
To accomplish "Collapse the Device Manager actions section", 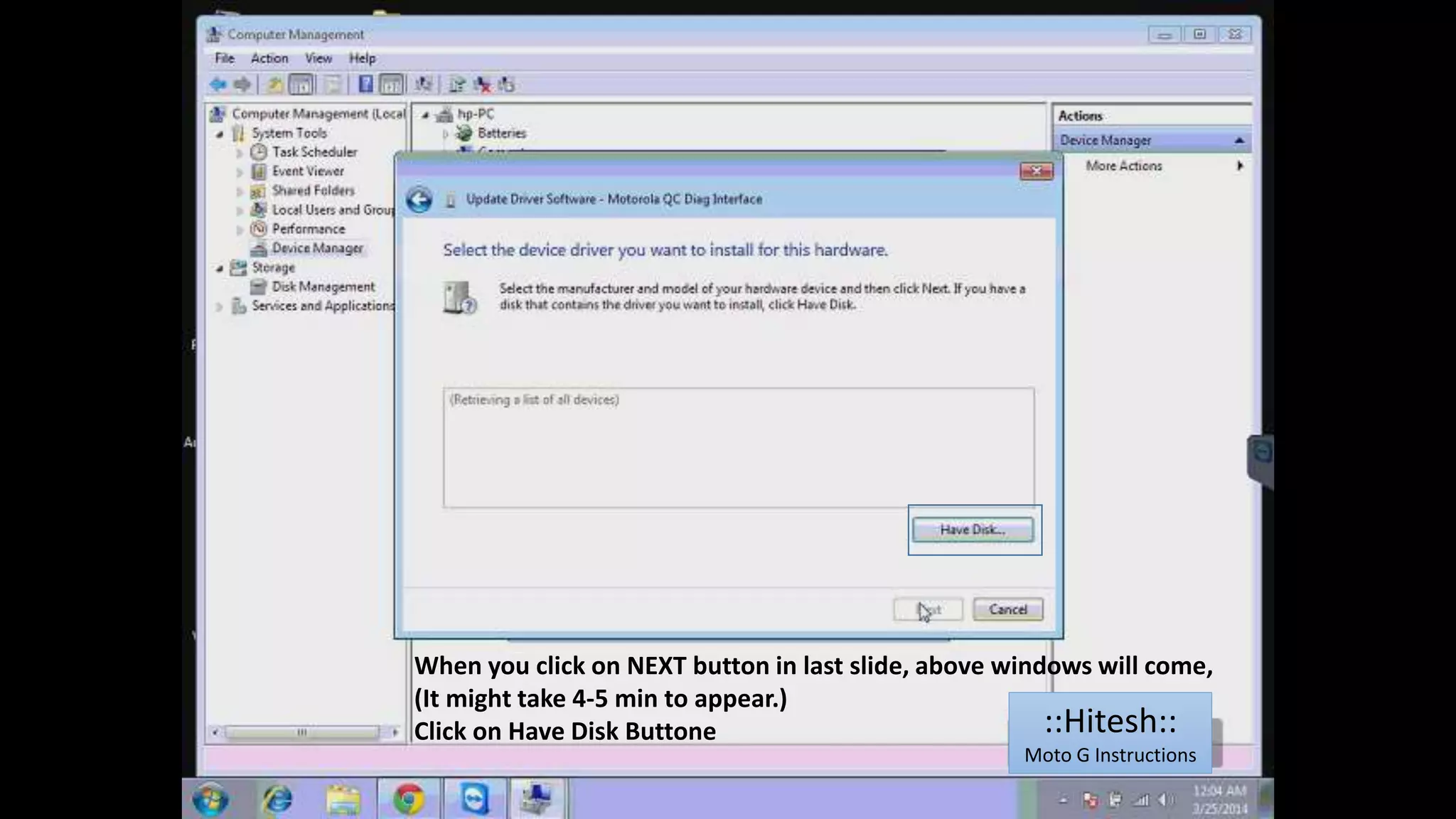I will [x=1239, y=141].
